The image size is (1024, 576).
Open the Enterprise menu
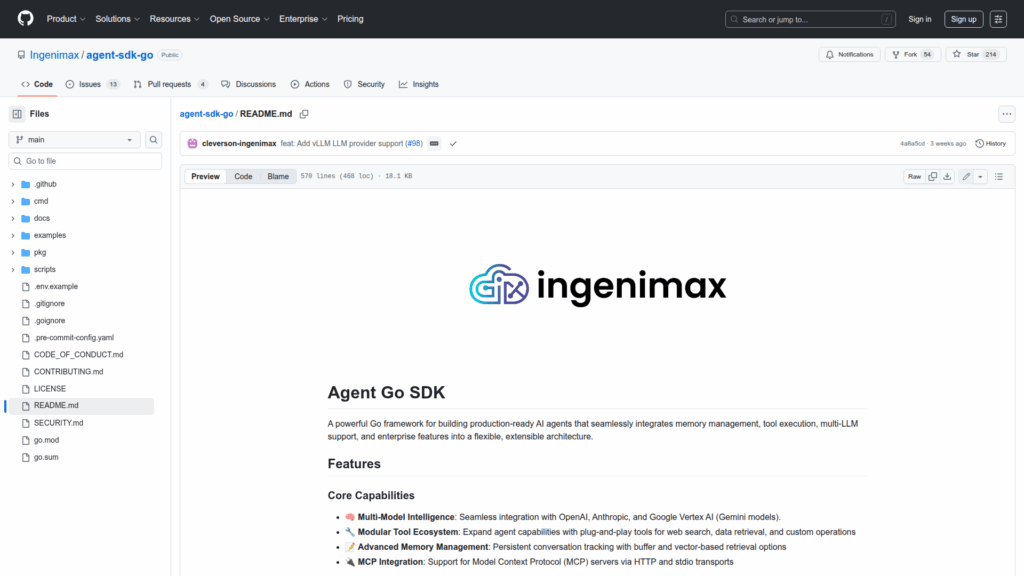[x=303, y=19]
